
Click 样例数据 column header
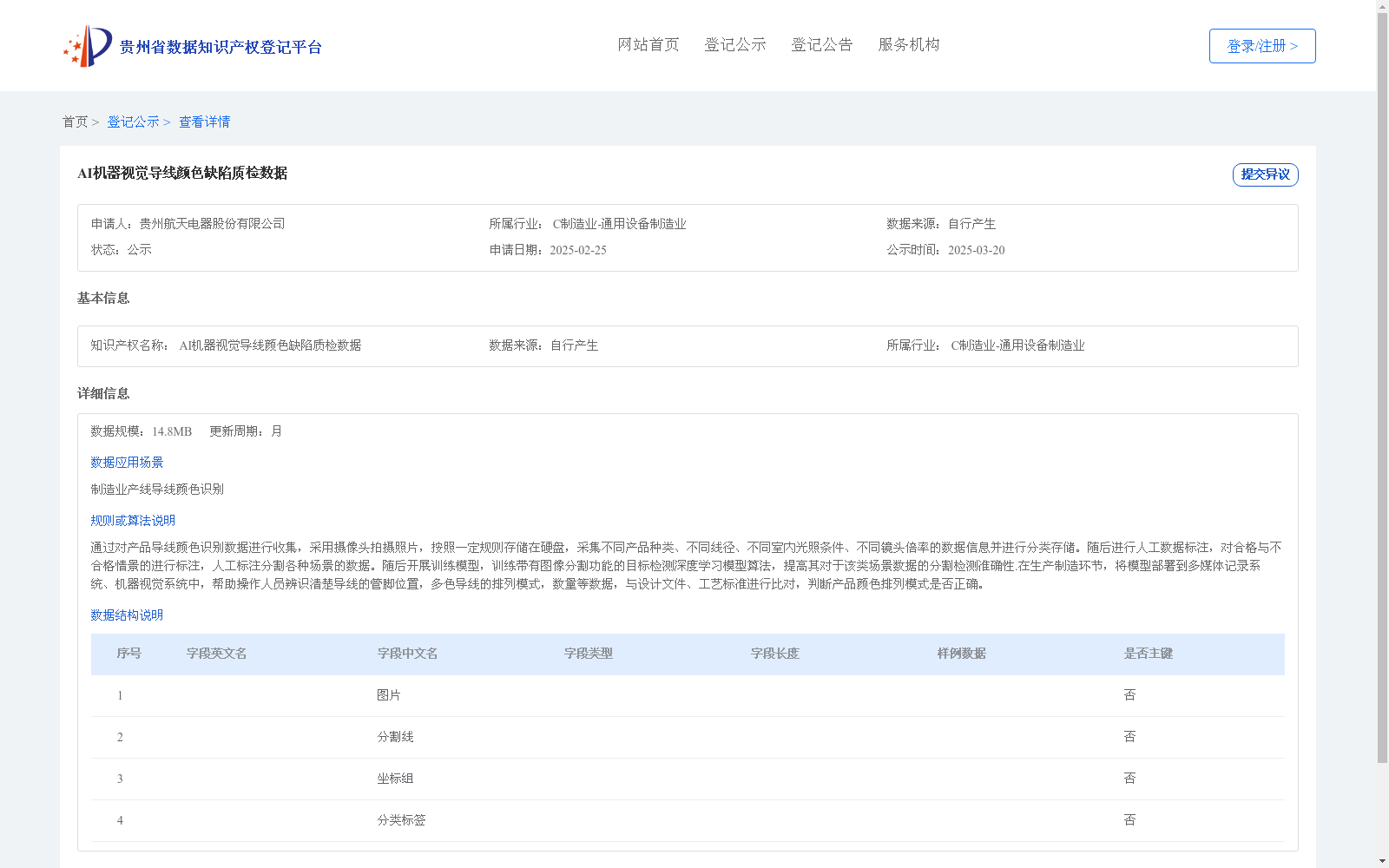pyautogui.click(x=962, y=654)
